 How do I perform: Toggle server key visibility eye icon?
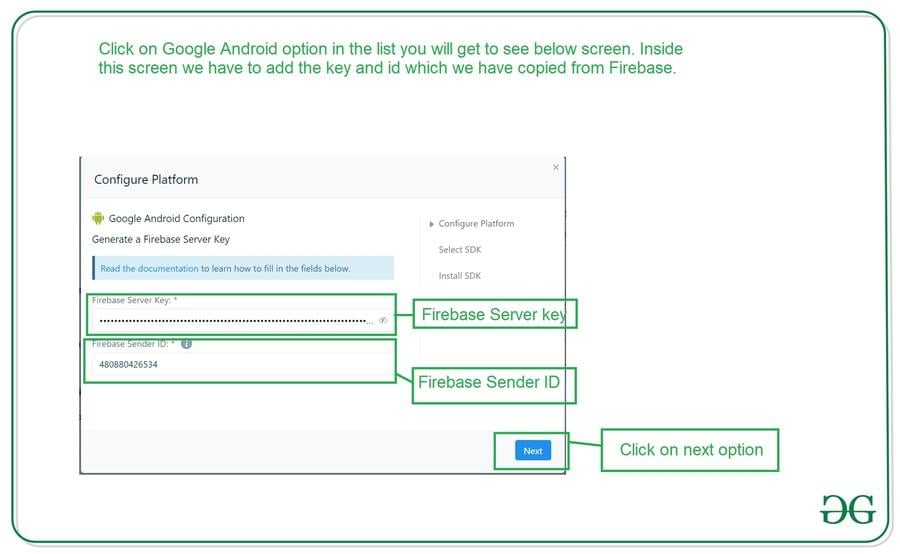coord(383,320)
